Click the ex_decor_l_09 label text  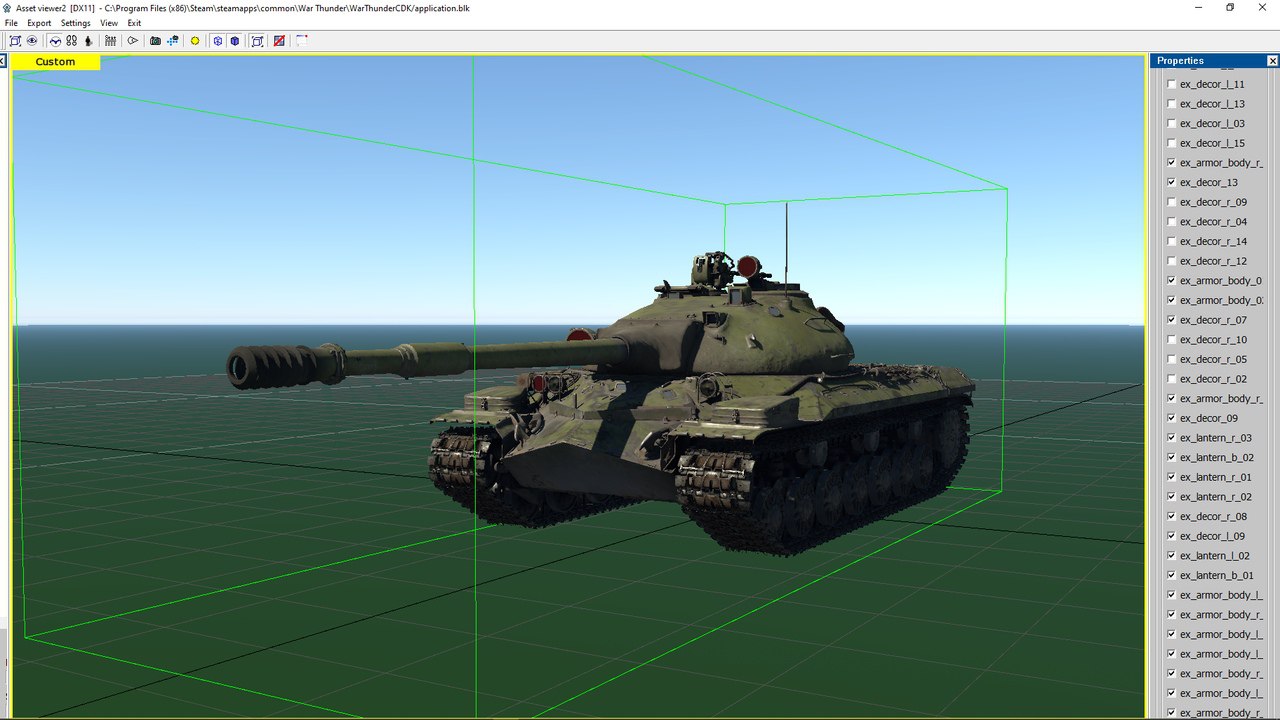click(1212, 536)
